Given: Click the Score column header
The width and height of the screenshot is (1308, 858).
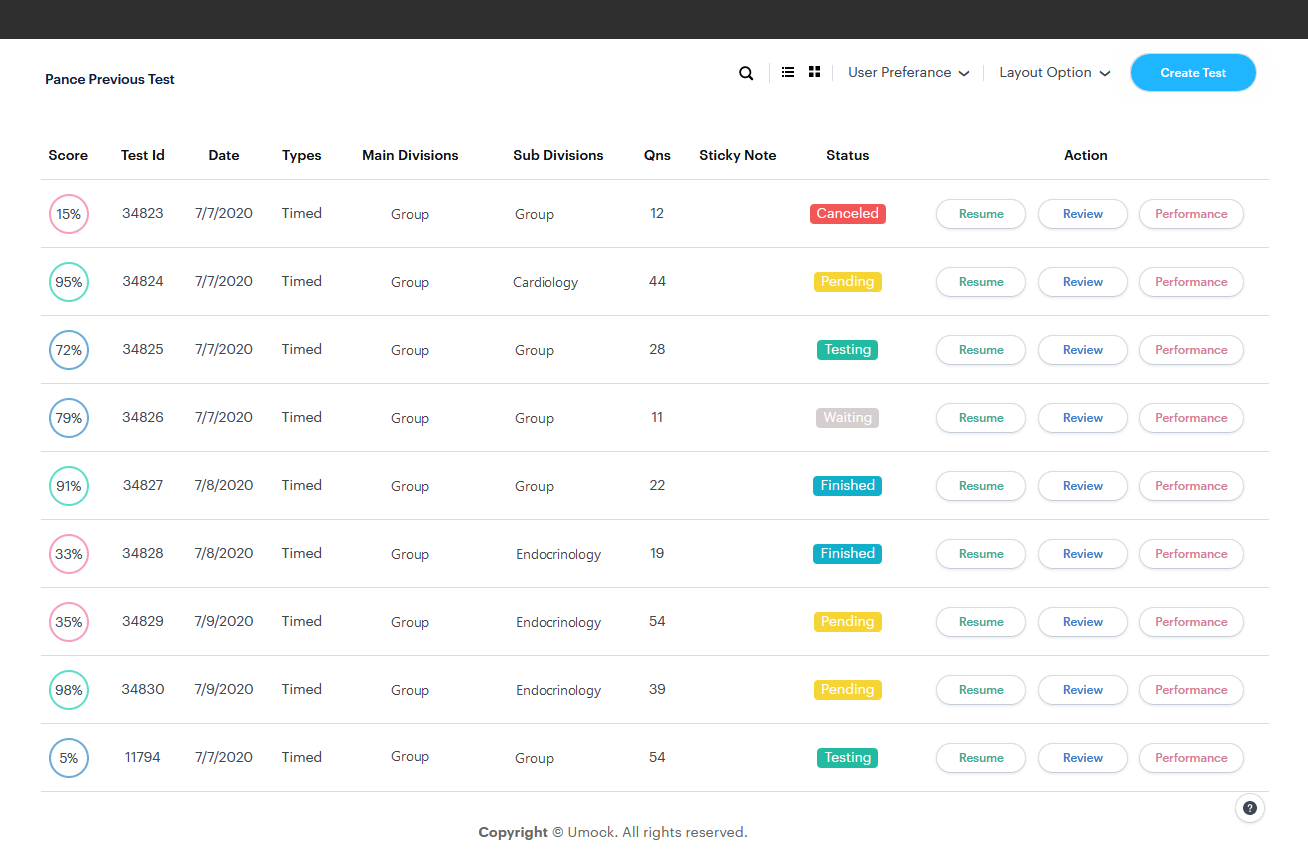Looking at the screenshot, I should click(68, 155).
